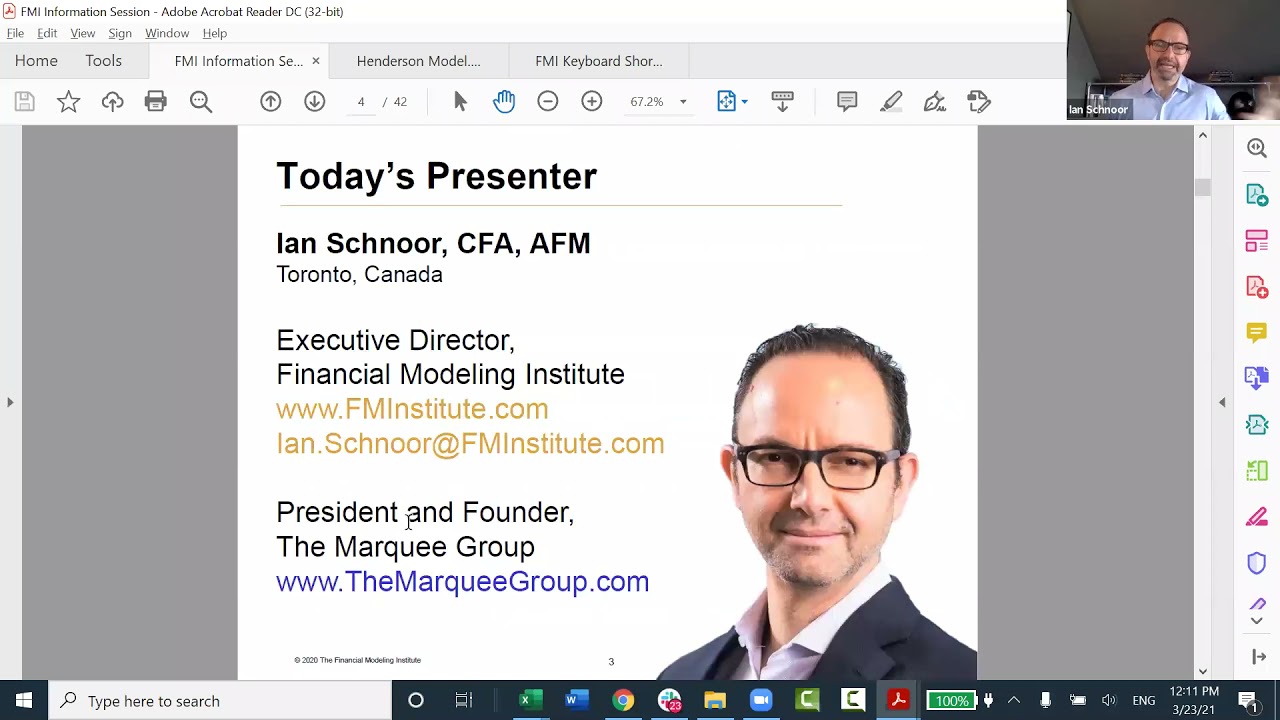Click the Ian Schnoor video thumbnail

1173,60
